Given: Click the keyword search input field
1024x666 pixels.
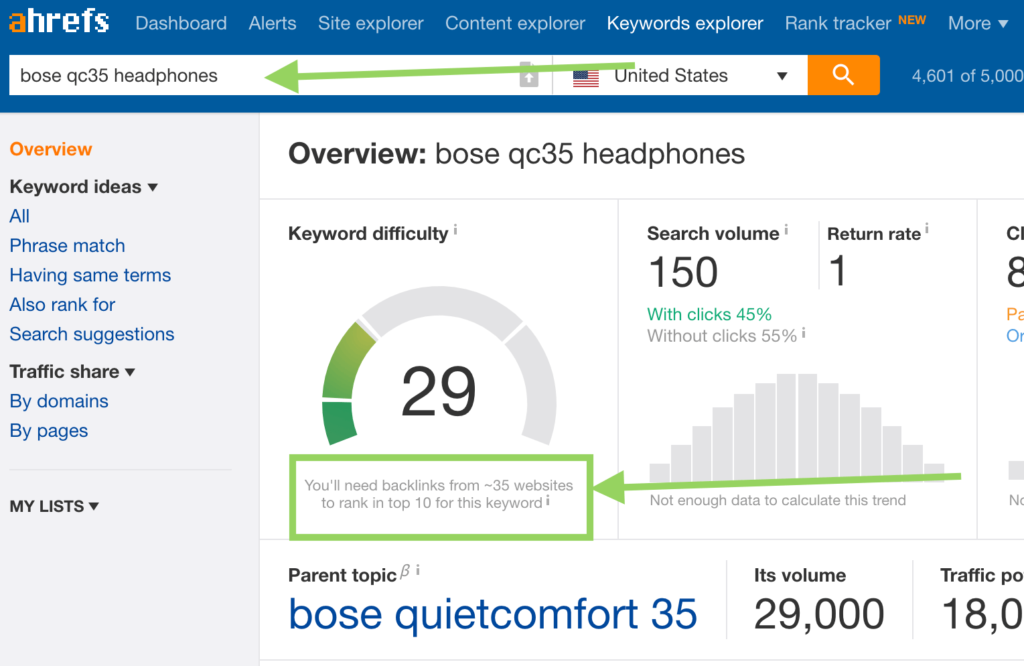Looking at the screenshot, I should click(x=268, y=75).
